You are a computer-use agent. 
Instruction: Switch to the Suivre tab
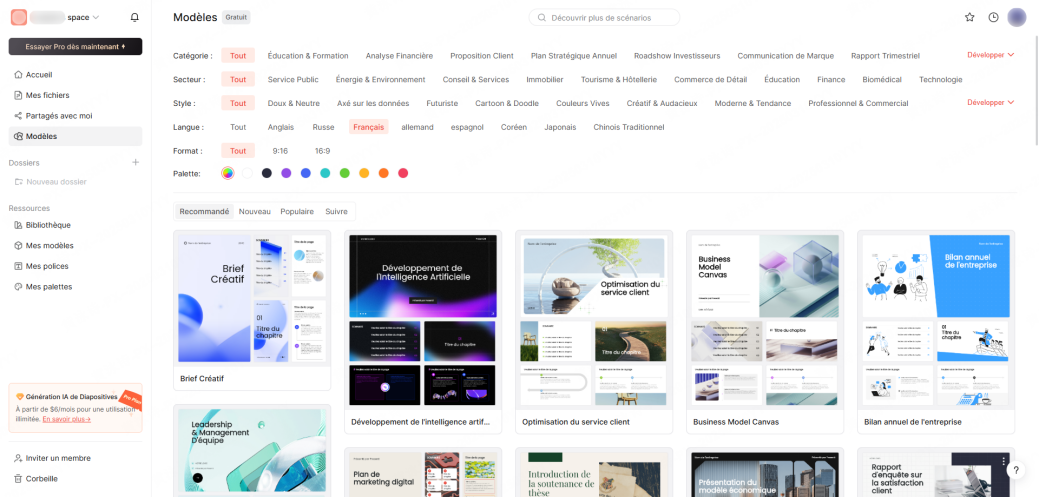336,211
